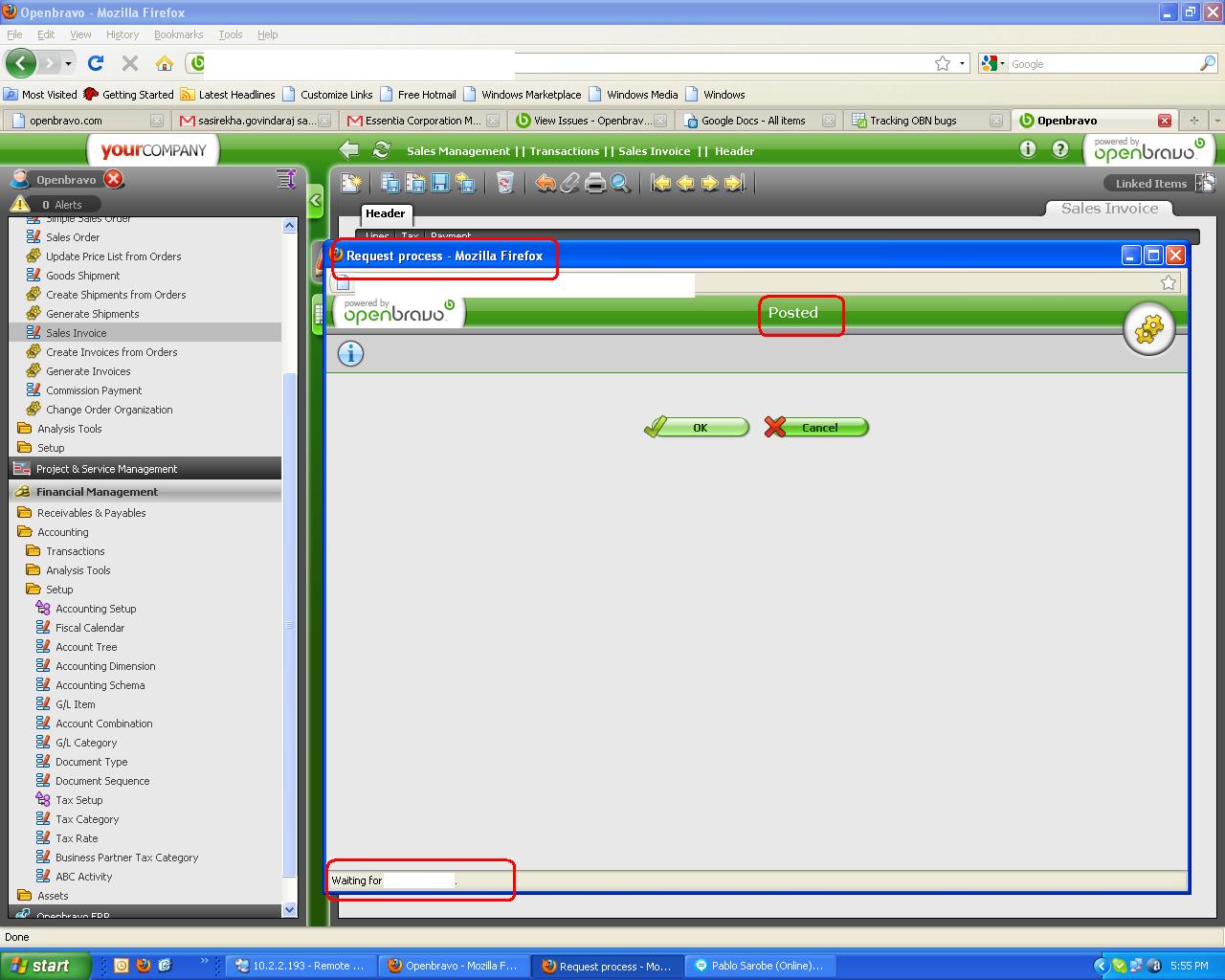Bookmark the dialog page with the star
This screenshot has height=980, width=1225.
tap(1169, 282)
